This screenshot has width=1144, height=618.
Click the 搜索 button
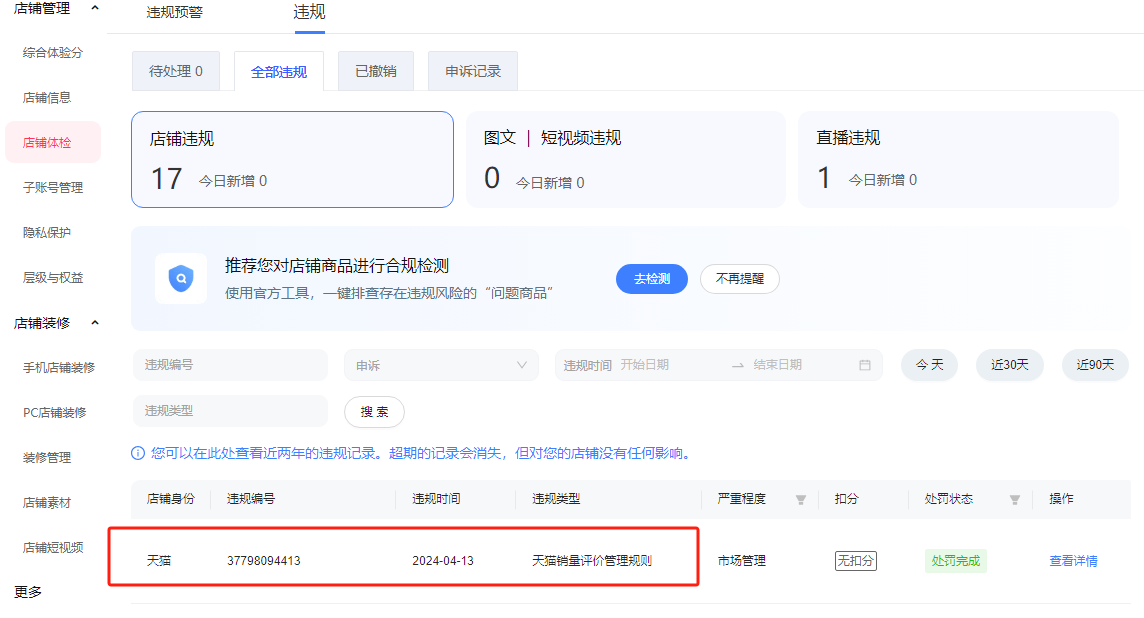click(374, 411)
